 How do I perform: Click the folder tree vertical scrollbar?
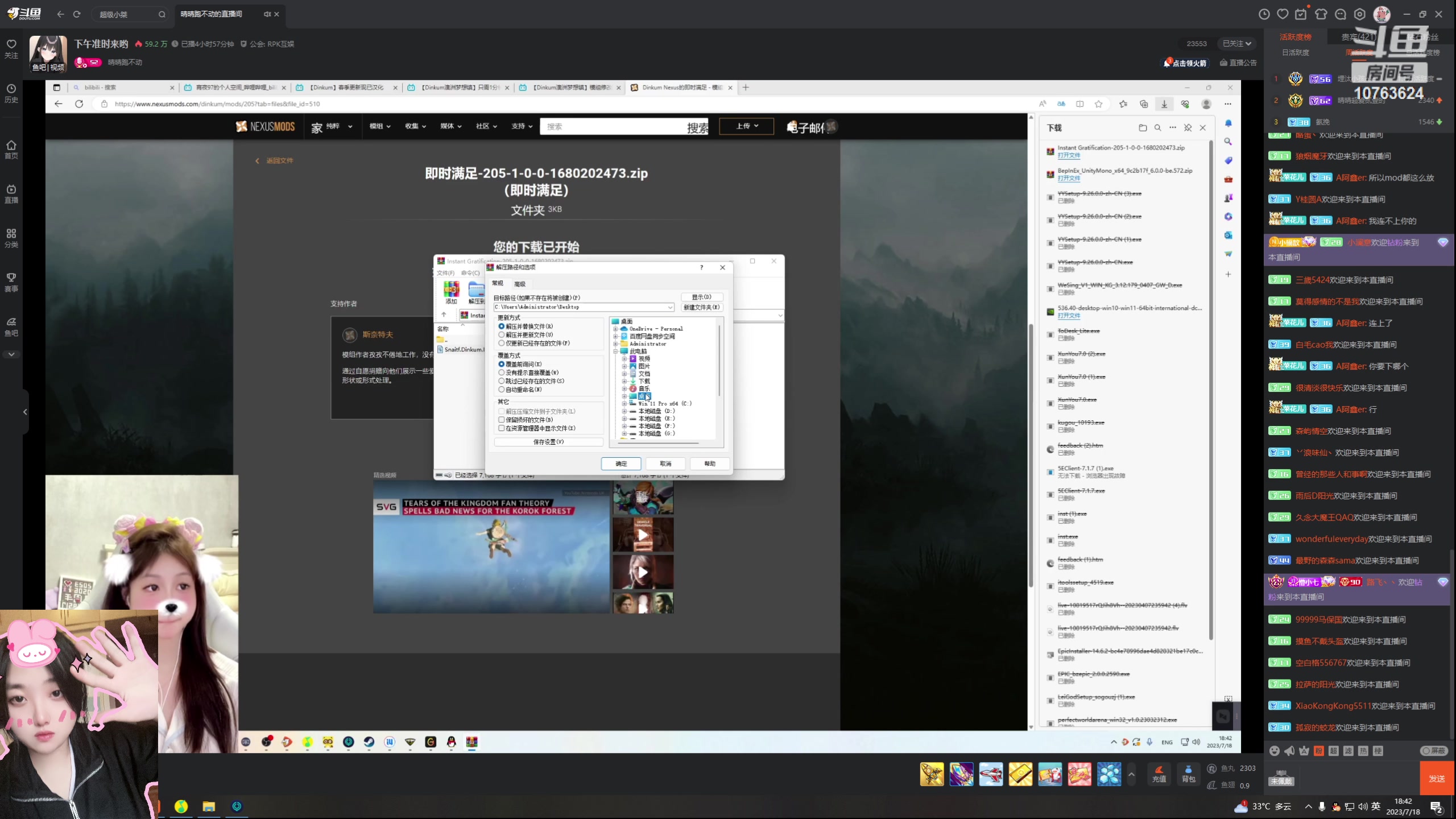click(x=719, y=362)
